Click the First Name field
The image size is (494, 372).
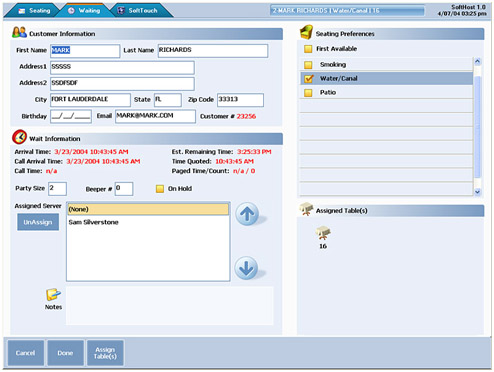pyautogui.click(x=85, y=51)
